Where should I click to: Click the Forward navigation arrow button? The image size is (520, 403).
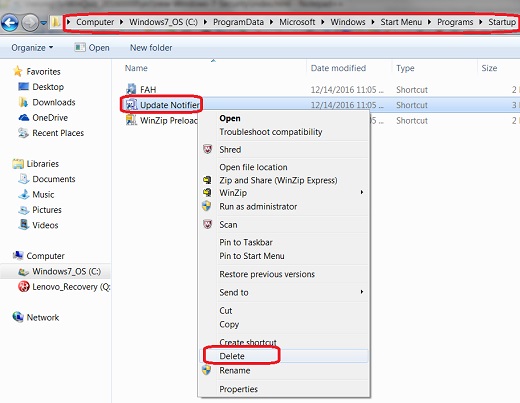[x=30, y=23]
